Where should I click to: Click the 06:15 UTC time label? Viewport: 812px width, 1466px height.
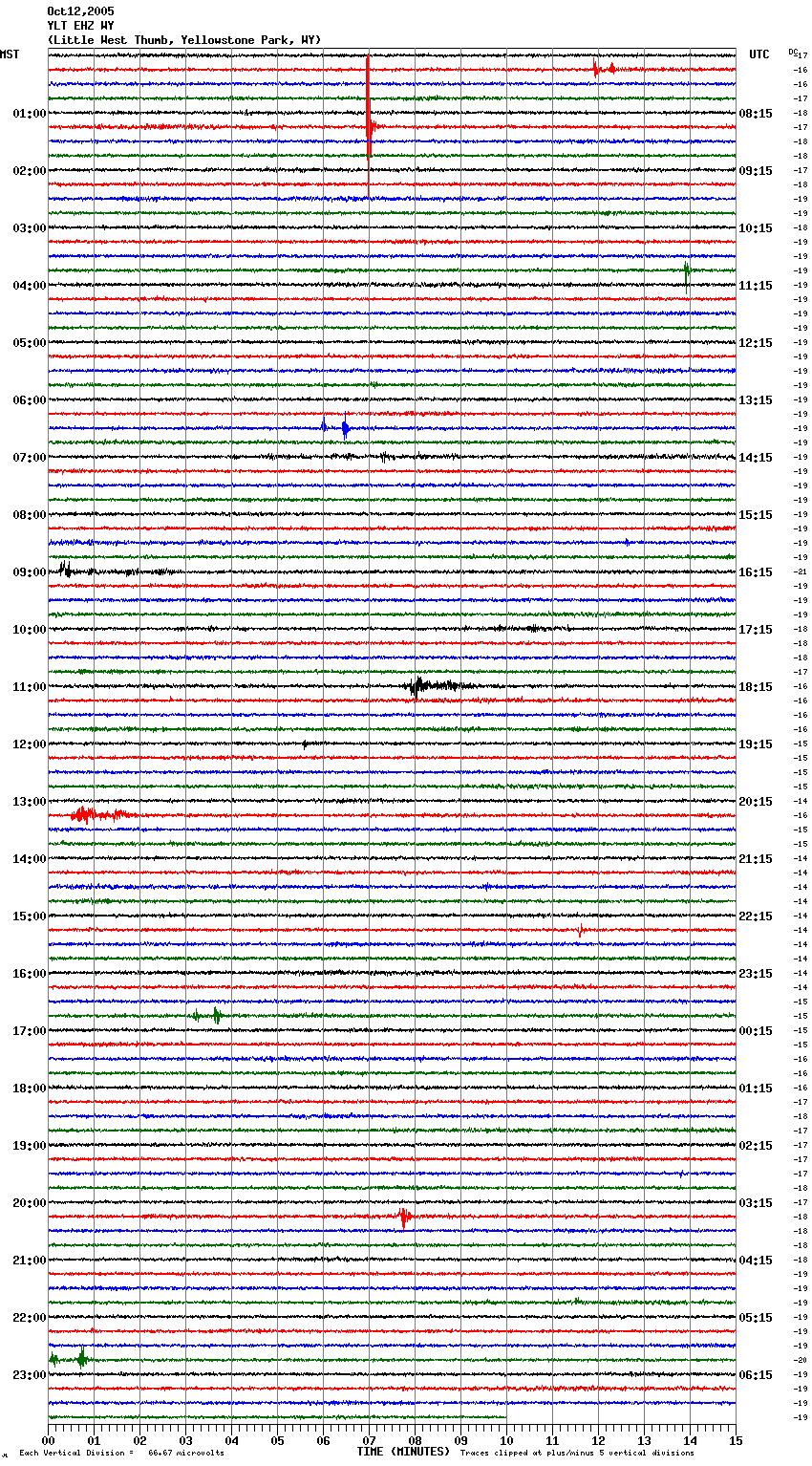pos(756,1375)
